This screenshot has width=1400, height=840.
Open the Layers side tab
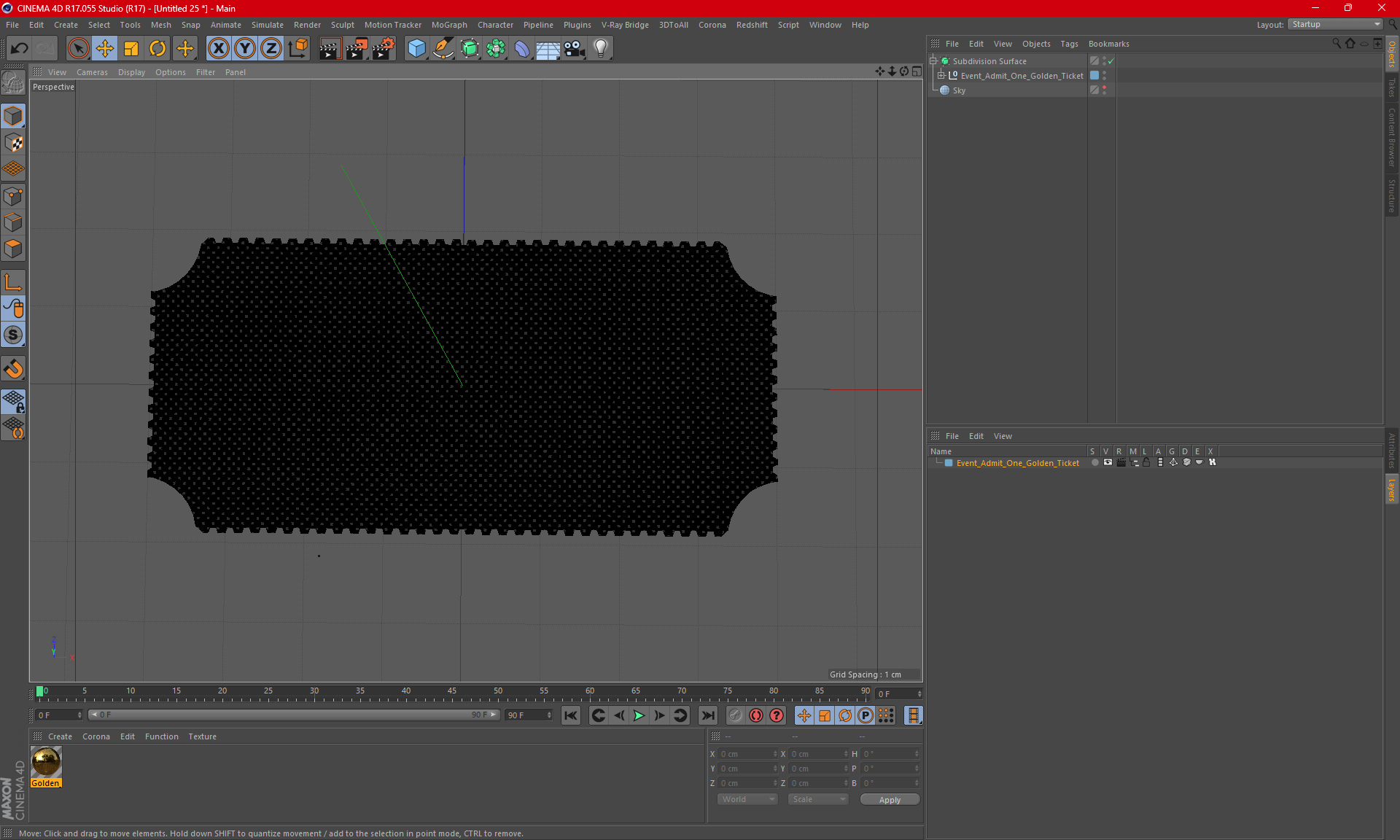tap(1391, 489)
